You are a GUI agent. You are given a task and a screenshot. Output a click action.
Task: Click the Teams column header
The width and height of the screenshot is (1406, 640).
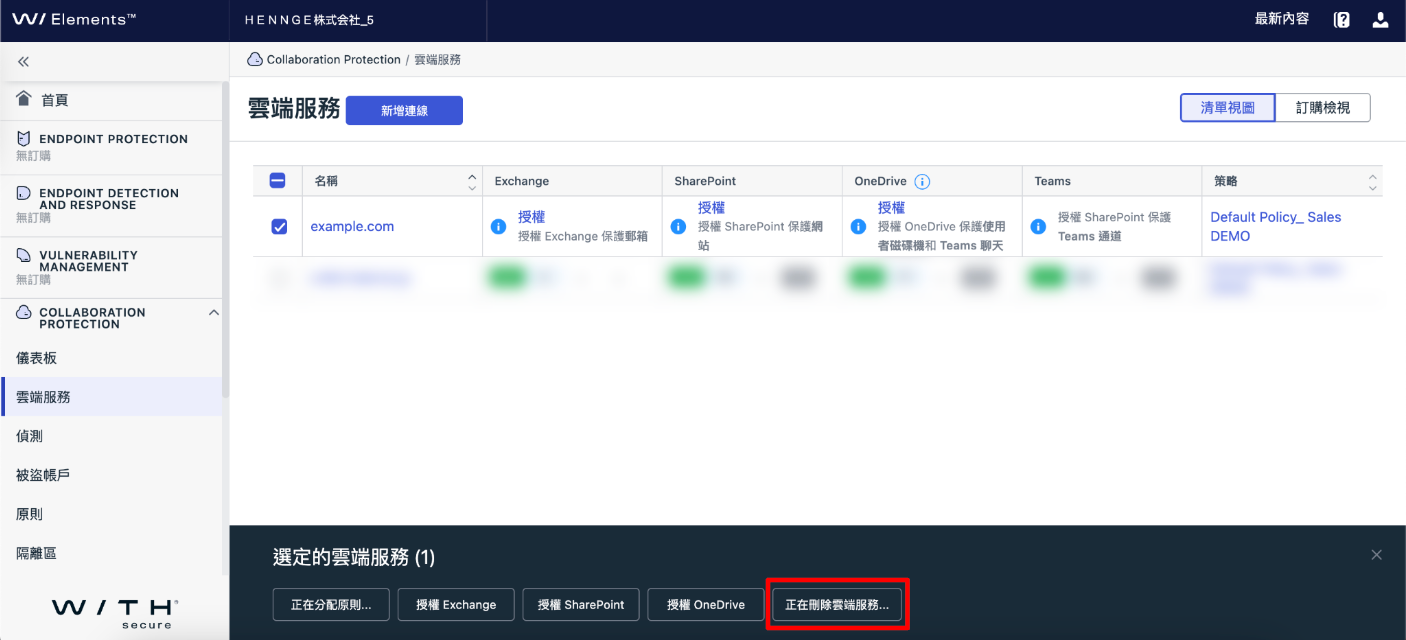[x=1052, y=182]
